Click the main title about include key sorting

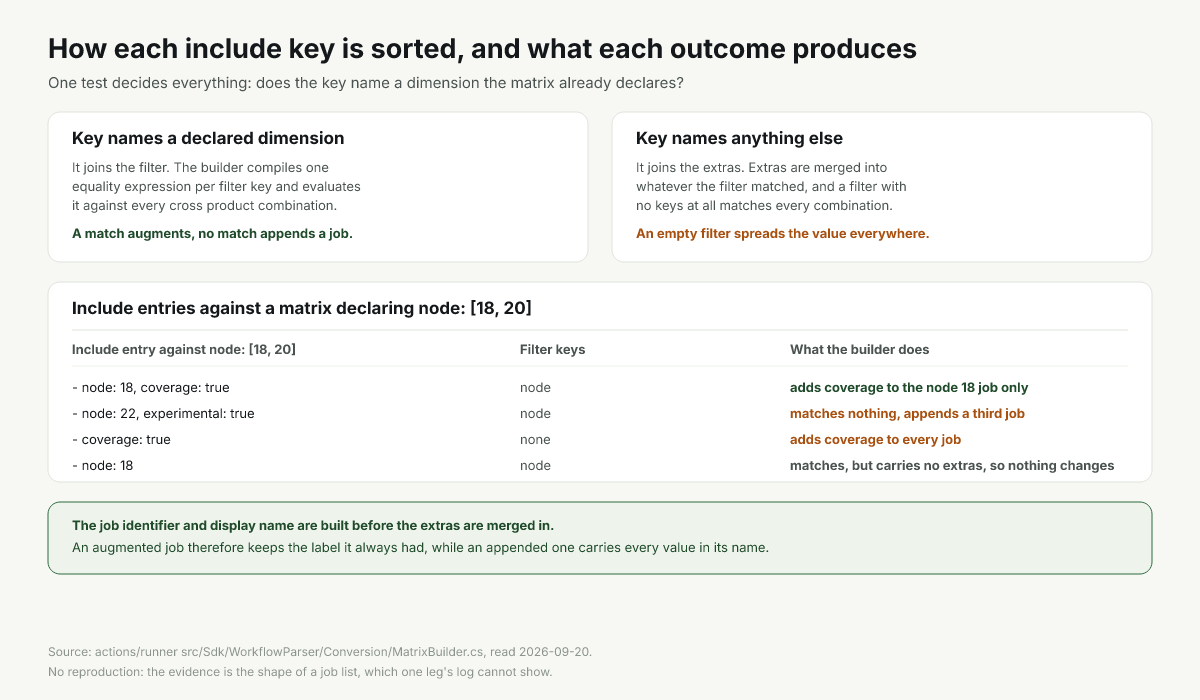click(482, 49)
